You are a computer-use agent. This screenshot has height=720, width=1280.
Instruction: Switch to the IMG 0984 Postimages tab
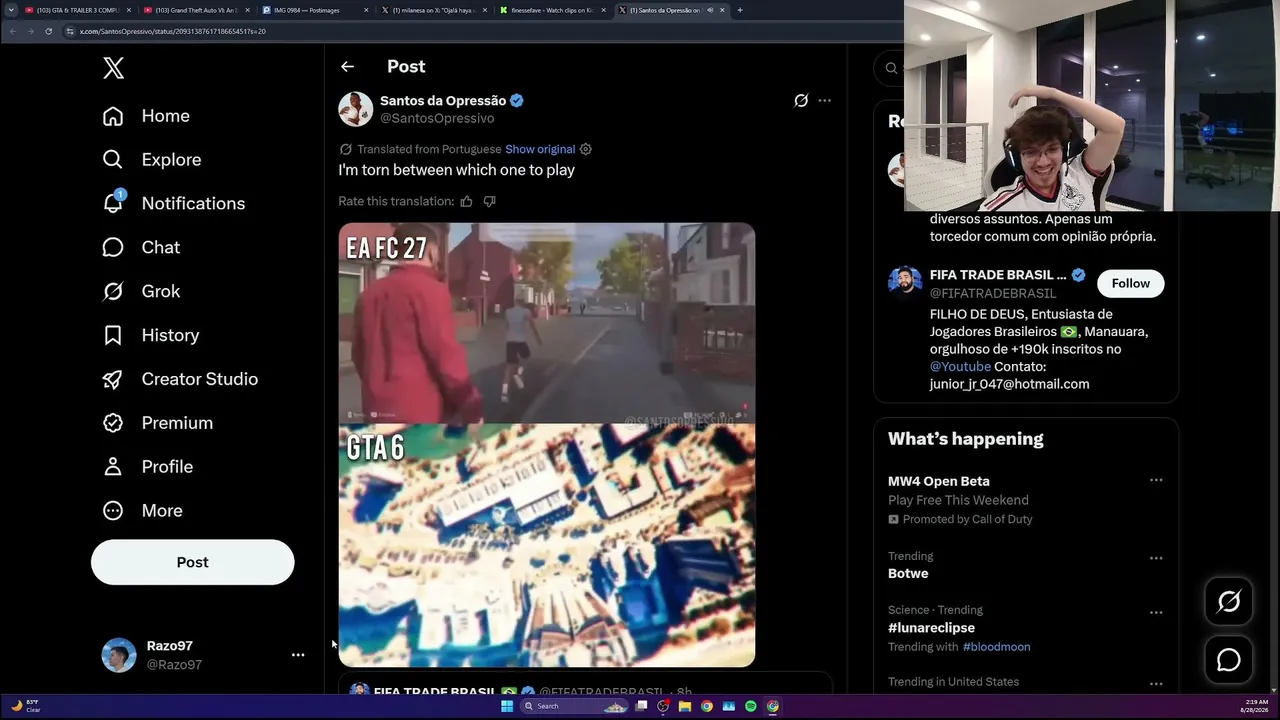[x=315, y=10]
